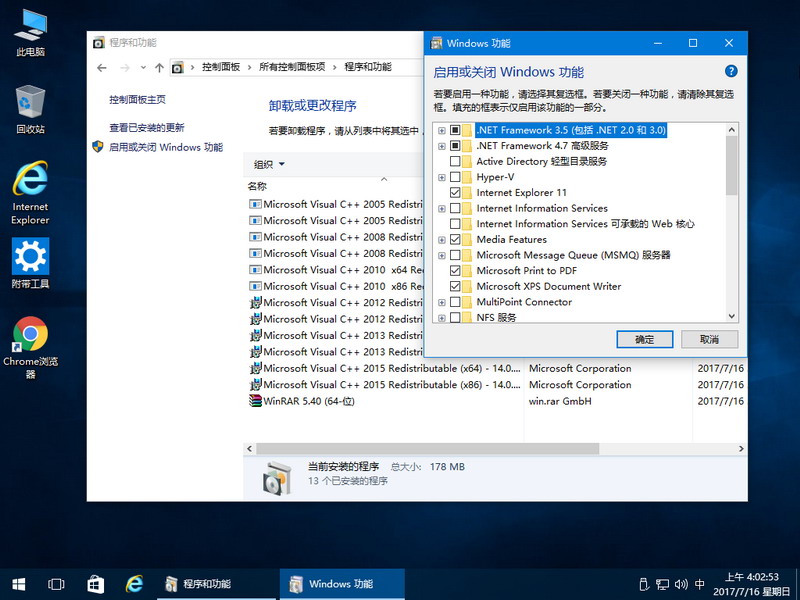Enable Active Directory 轻型目录服务 checkbox
The height and width of the screenshot is (600, 800).
tap(455, 161)
